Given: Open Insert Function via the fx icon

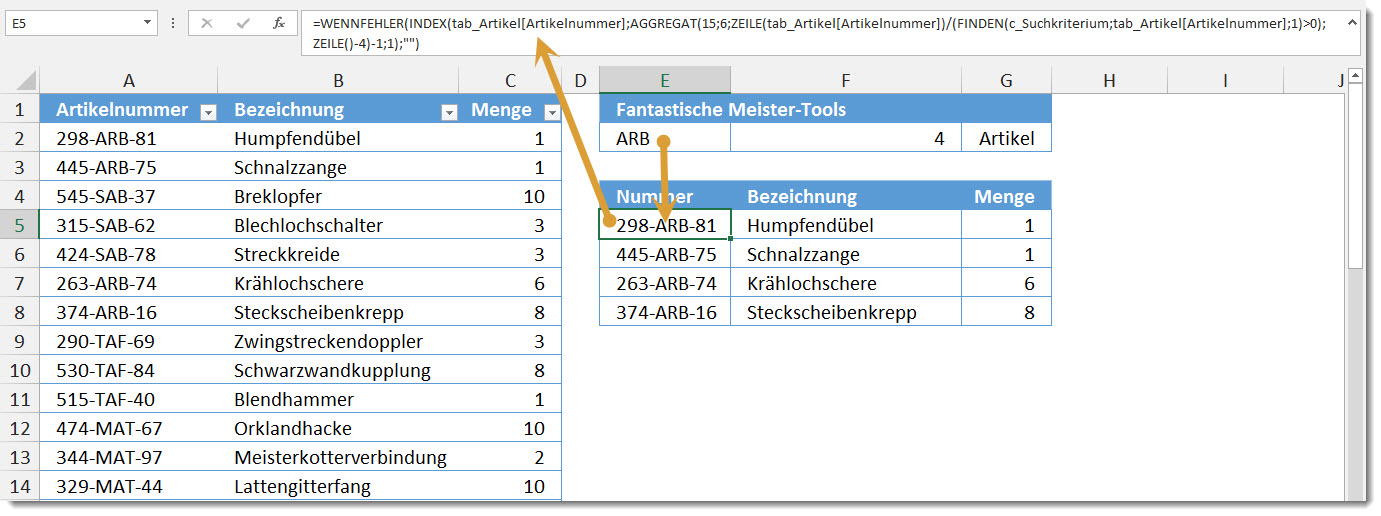Looking at the screenshot, I should (x=279, y=22).
